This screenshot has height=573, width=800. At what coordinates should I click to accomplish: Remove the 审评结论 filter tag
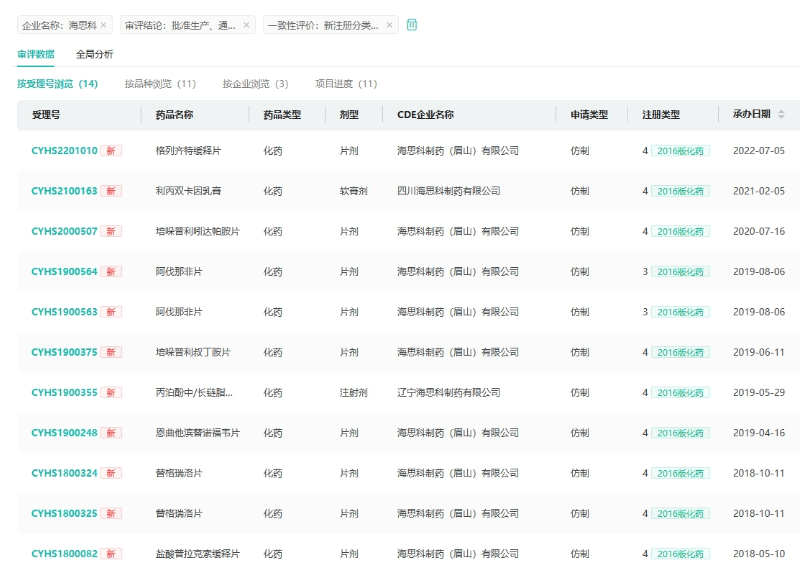pos(246,25)
